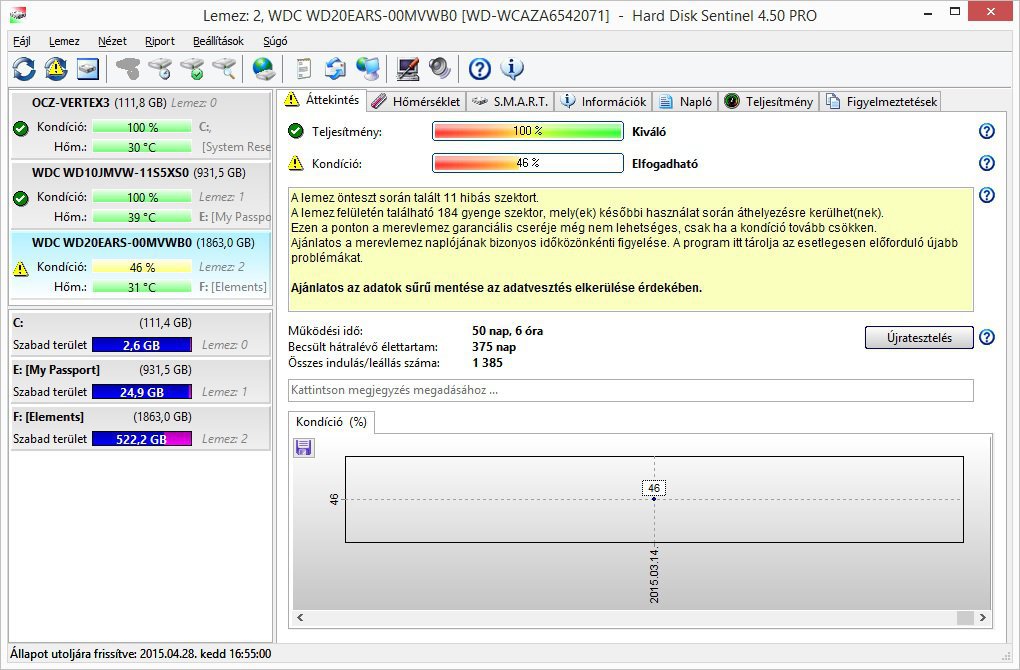Screen dimensions: 1020x670
Task: Select the E: [My Passport] partition
Action: (141, 381)
